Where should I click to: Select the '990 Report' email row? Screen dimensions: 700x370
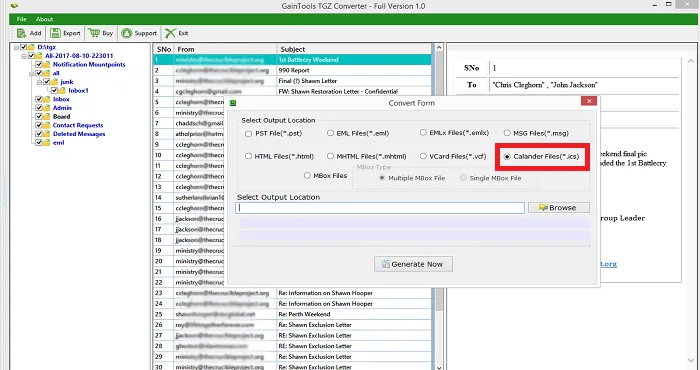pyautogui.click(x=292, y=70)
